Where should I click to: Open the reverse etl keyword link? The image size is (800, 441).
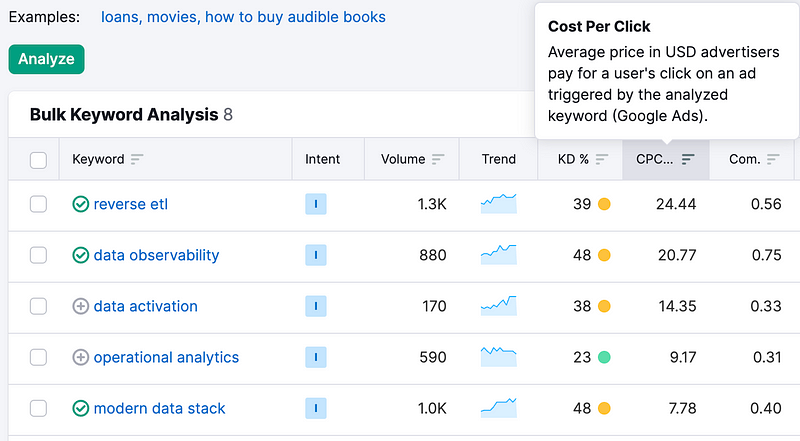tap(131, 204)
